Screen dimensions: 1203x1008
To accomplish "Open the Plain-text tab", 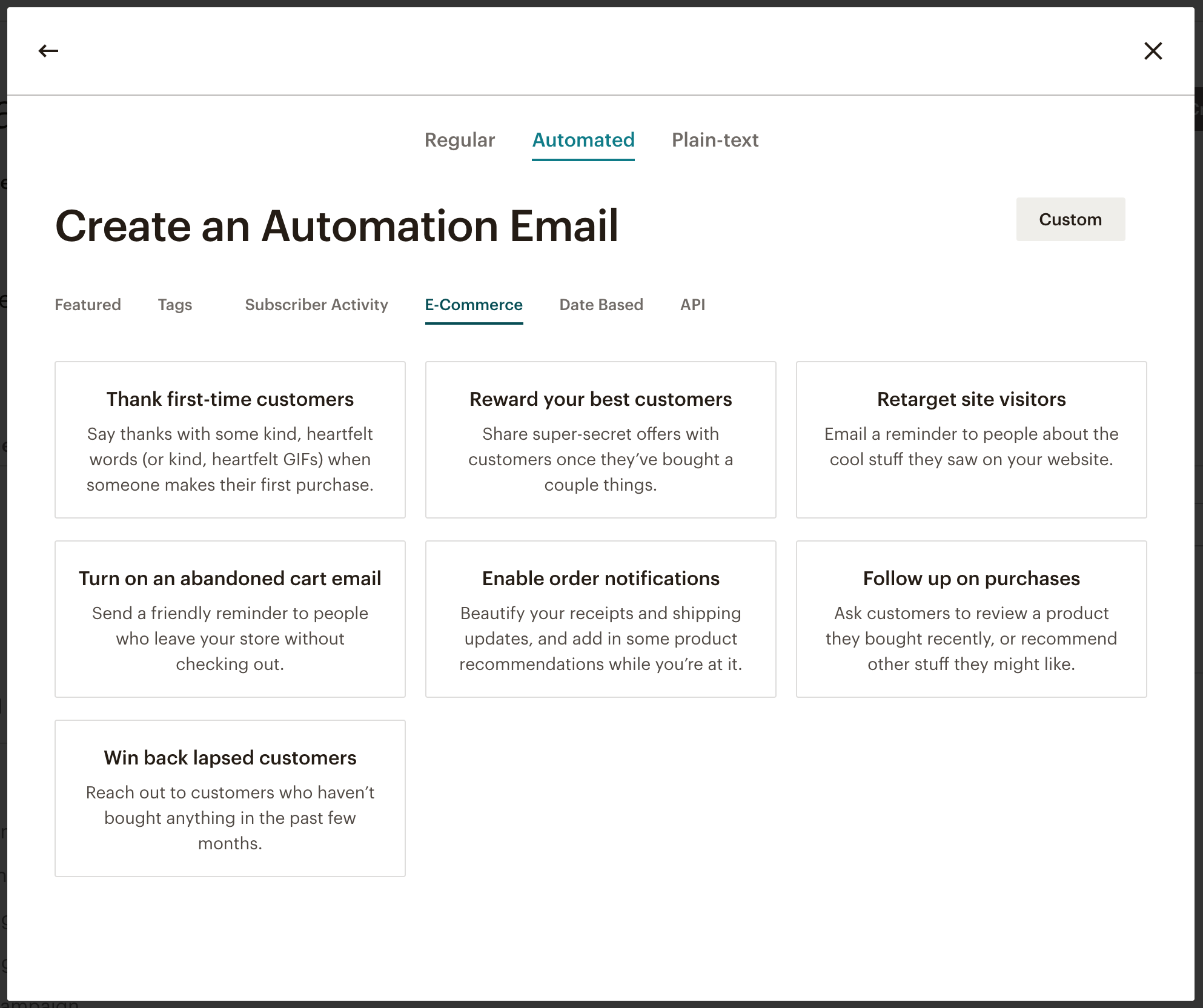I will [715, 140].
